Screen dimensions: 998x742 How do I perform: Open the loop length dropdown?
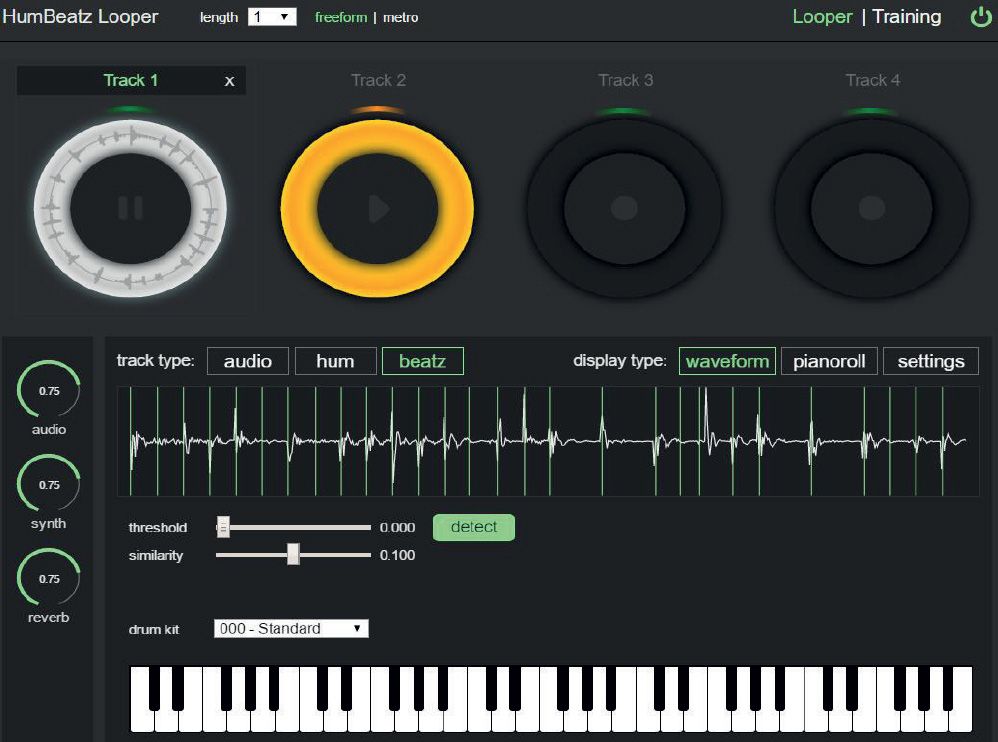[x=272, y=16]
